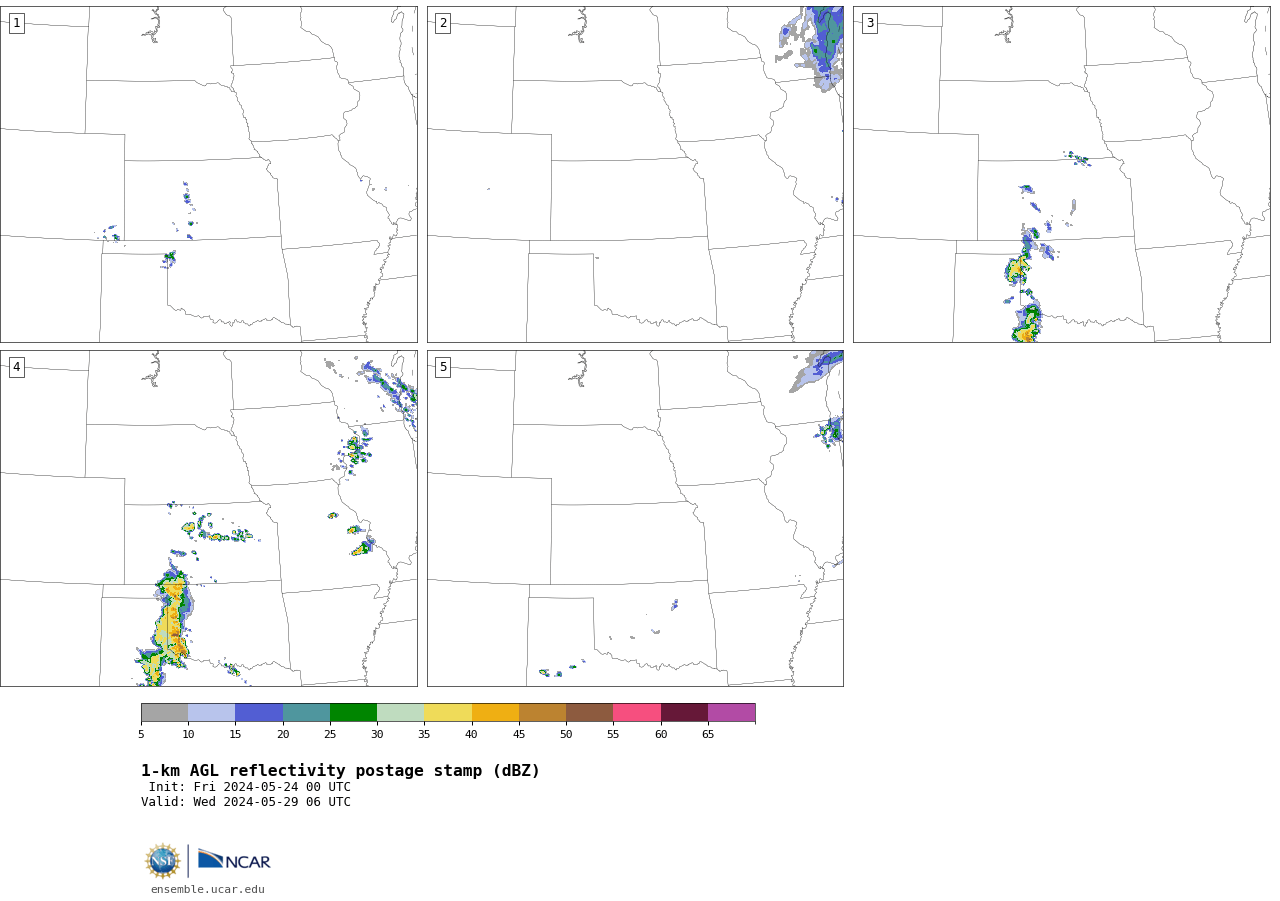
Task: Click the yellow 35-40 dBZ swatch
Action: click(x=448, y=713)
